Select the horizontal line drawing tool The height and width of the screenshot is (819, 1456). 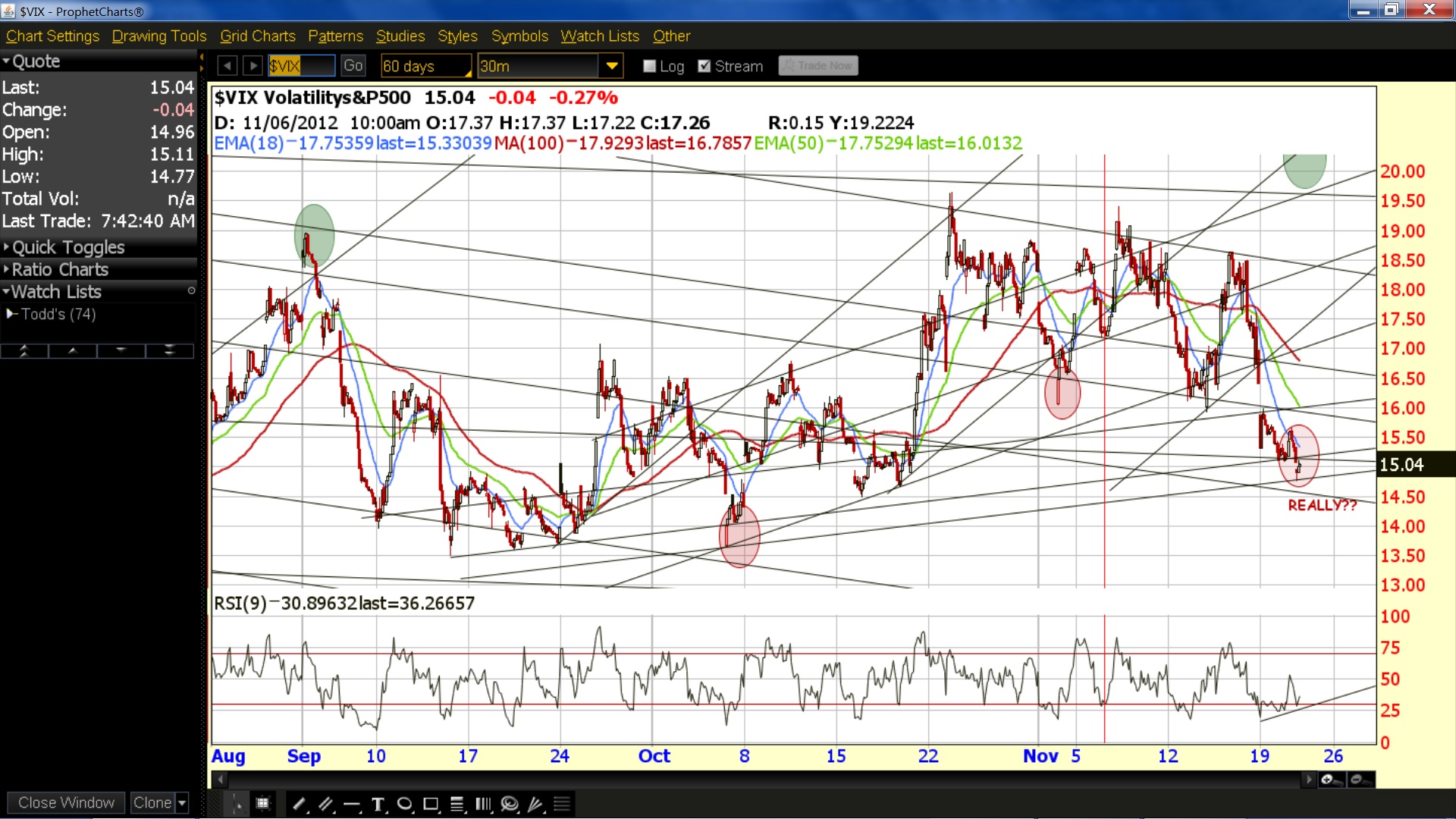coord(352,804)
